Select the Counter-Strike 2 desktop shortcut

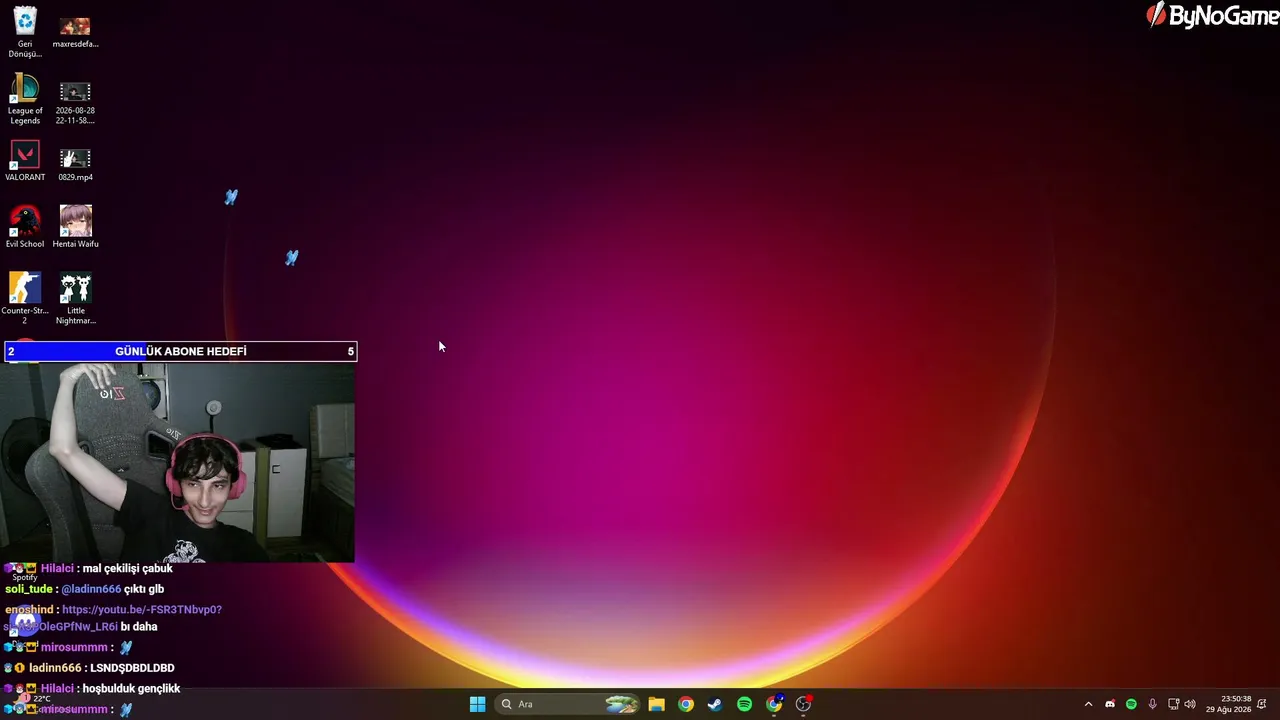(x=25, y=299)
